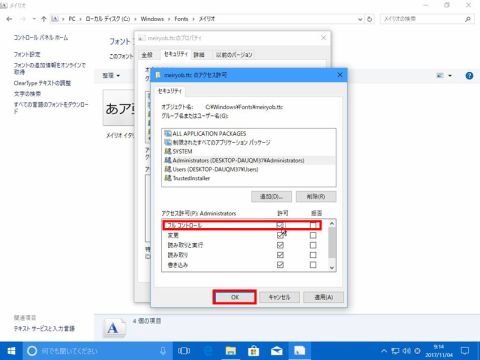
Task: Toggle Deny for 読み取りと実行
Action: tap(313, 245)
